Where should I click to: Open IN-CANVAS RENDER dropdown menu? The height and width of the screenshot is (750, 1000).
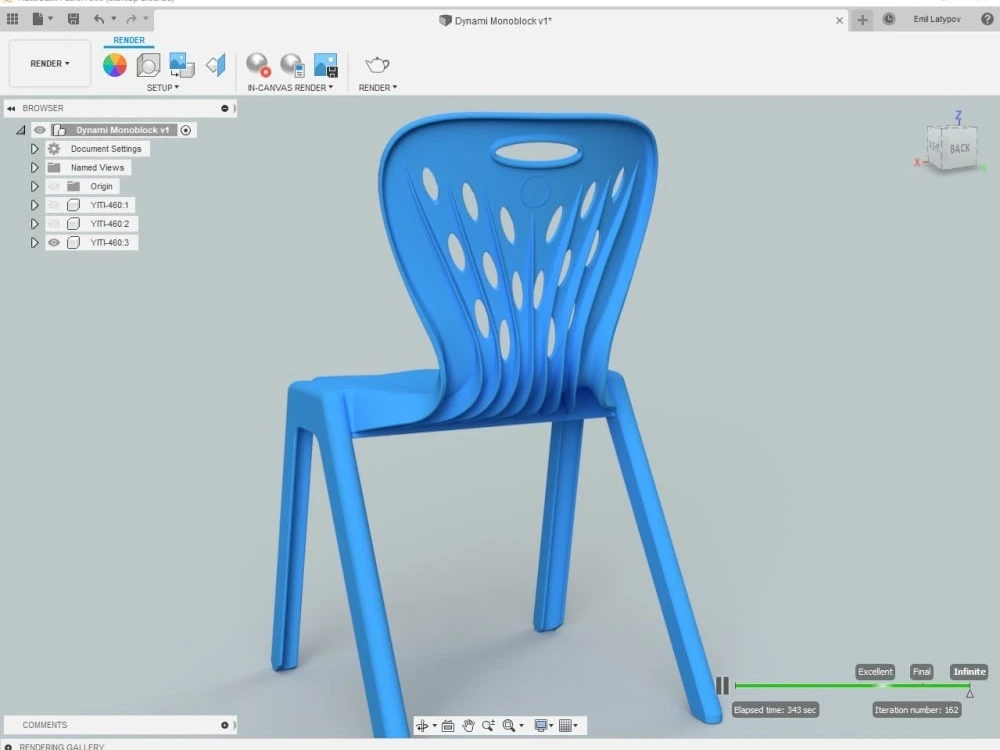(x=290, y=87)
